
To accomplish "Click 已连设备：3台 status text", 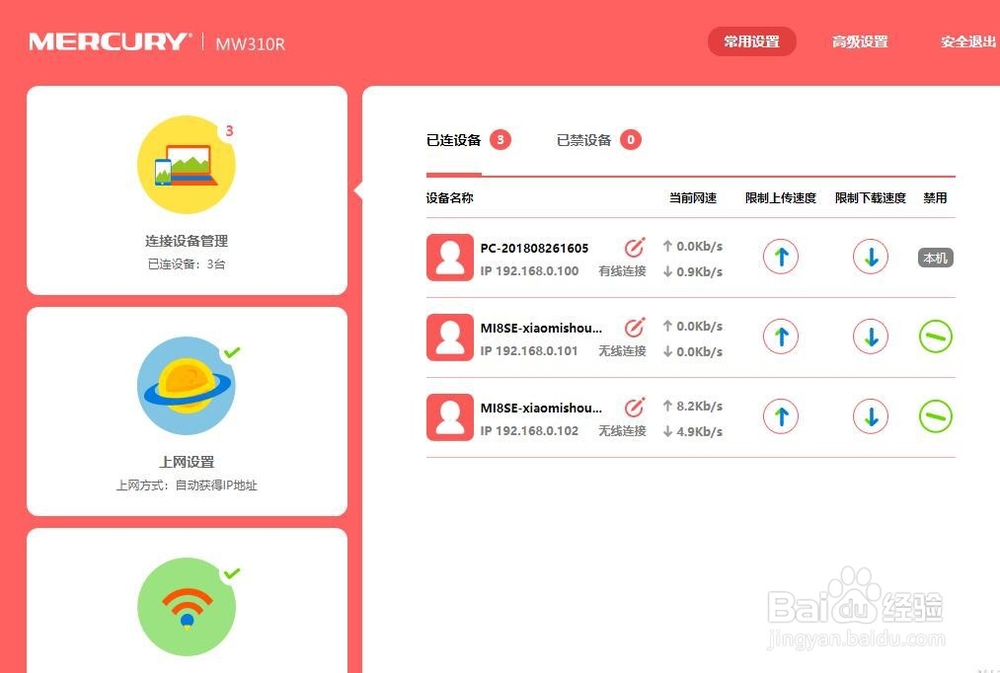I will pyautogui.click(x=186, y=263).
